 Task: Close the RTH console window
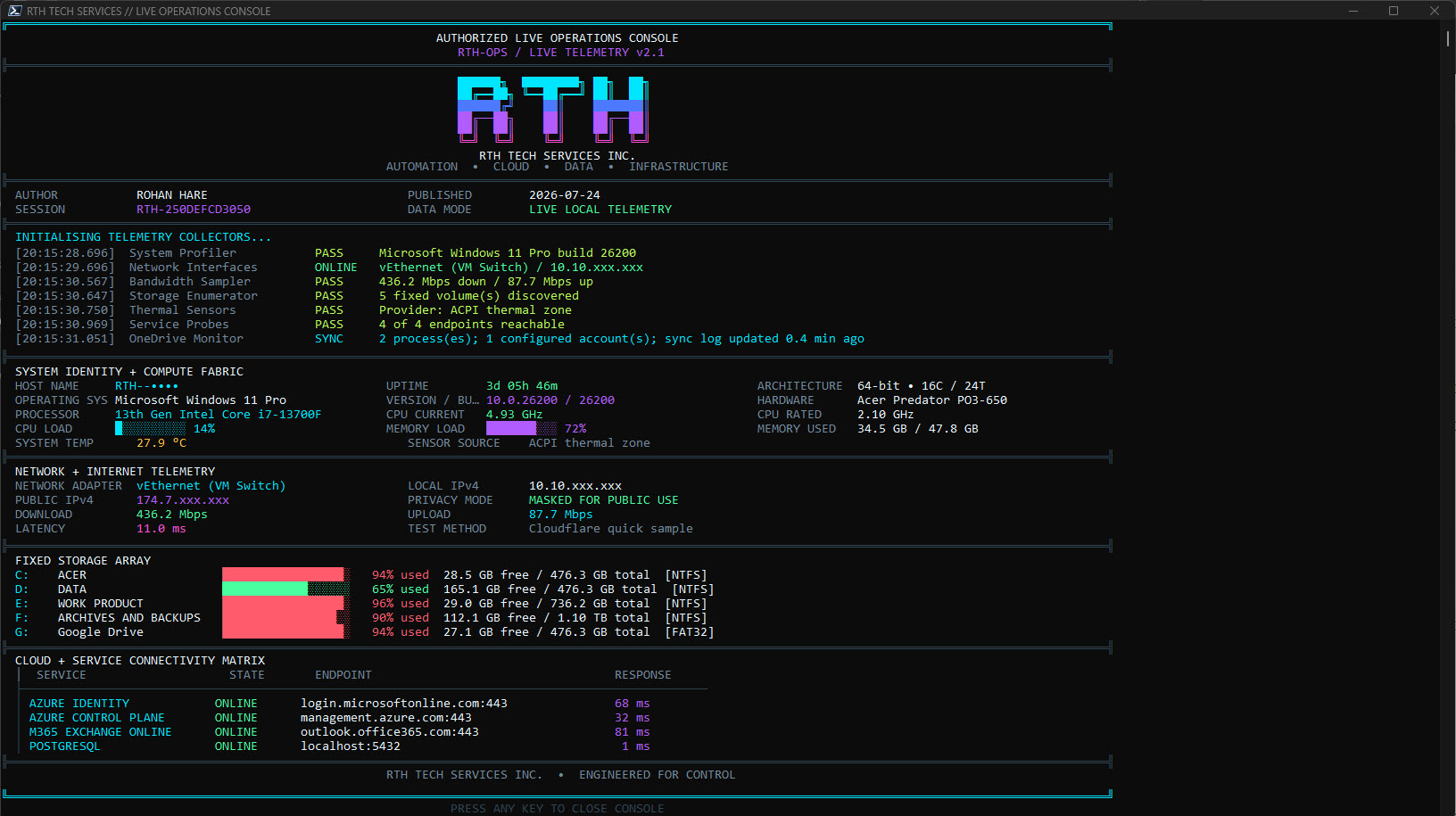1435,11
